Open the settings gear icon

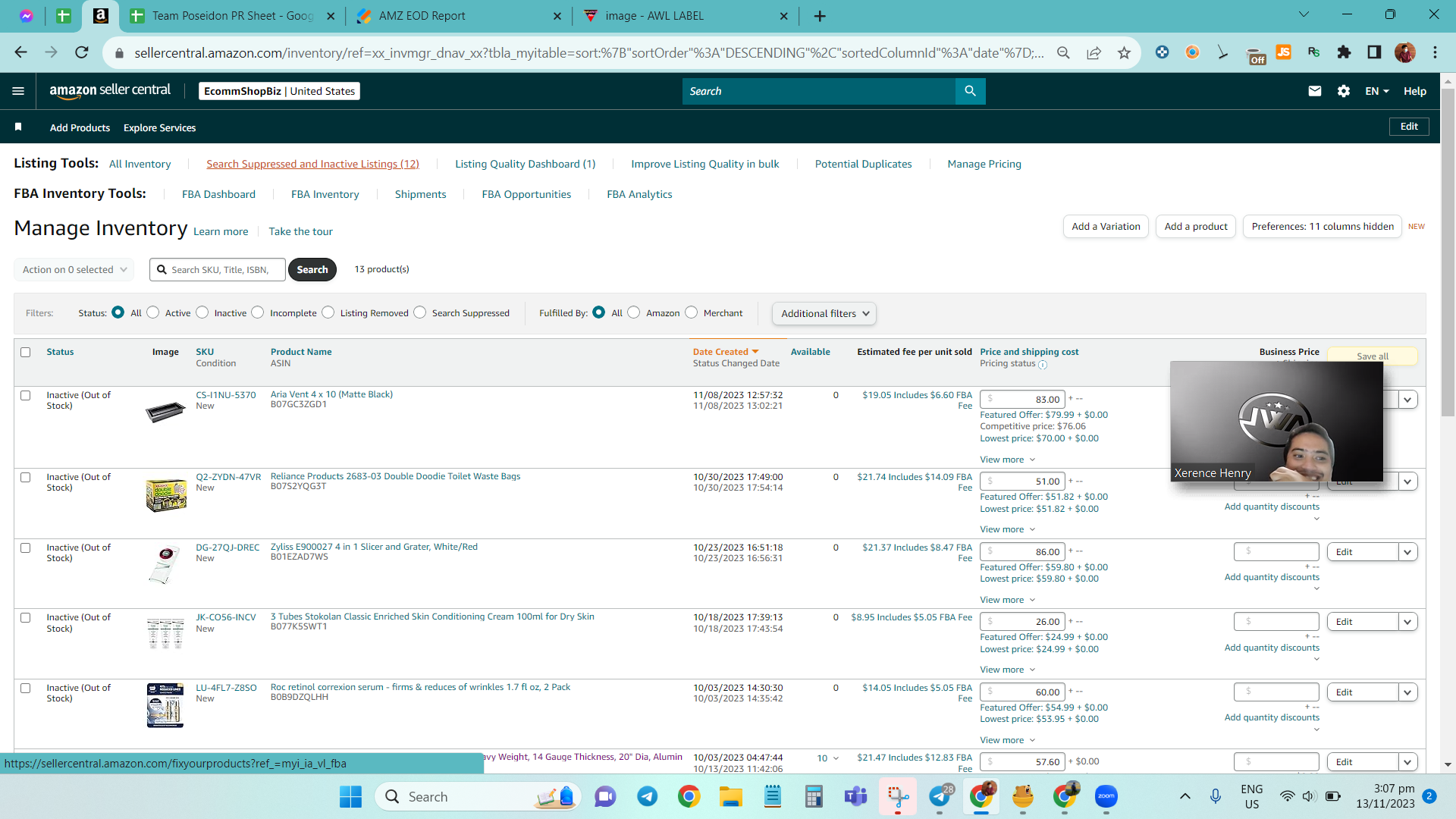1344,91
